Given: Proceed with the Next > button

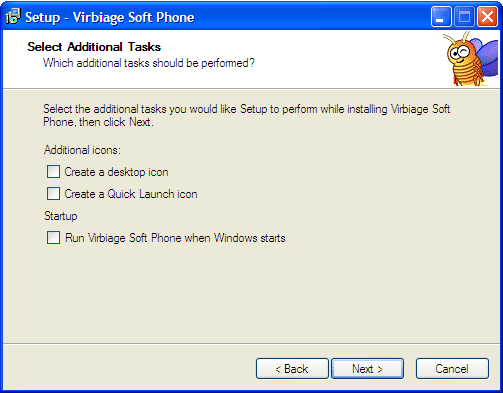Looking at the screenshot, I should click(367, 369).
